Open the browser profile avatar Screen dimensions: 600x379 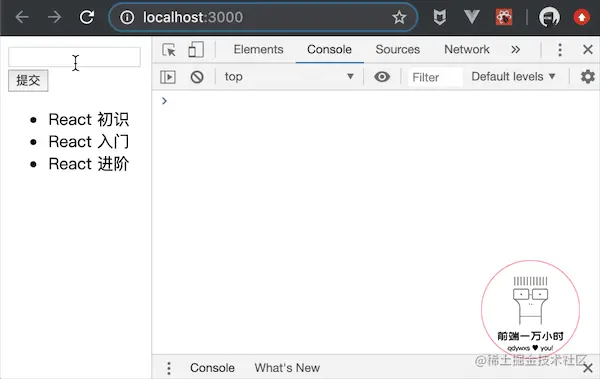coord(549,17)
